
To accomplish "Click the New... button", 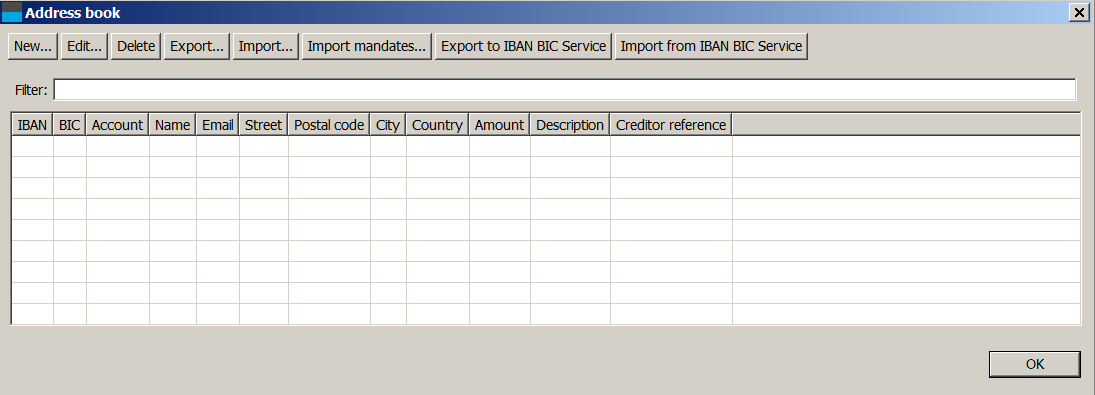I will [33, 46].
